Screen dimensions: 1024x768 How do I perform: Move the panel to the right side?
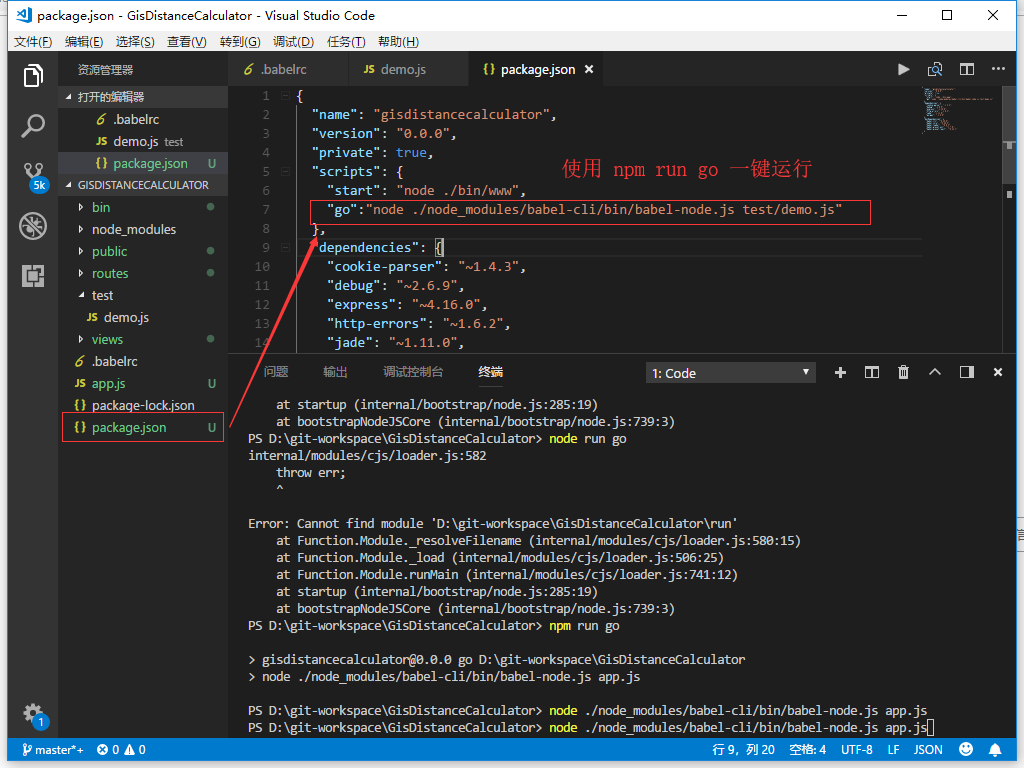coord(967,372)
